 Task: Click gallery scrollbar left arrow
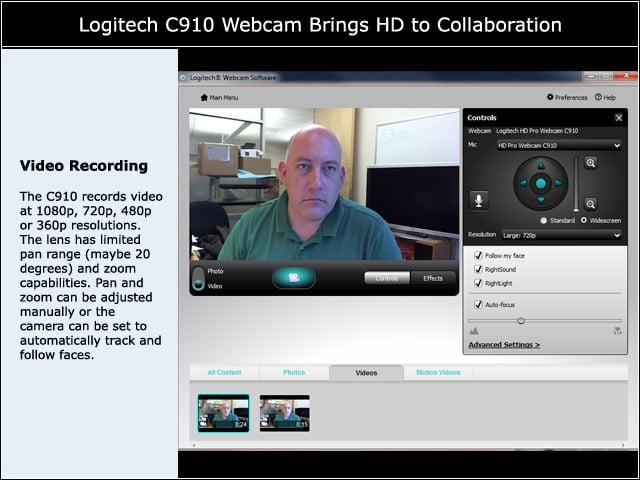pyautogui.click(x=193, y=445)
